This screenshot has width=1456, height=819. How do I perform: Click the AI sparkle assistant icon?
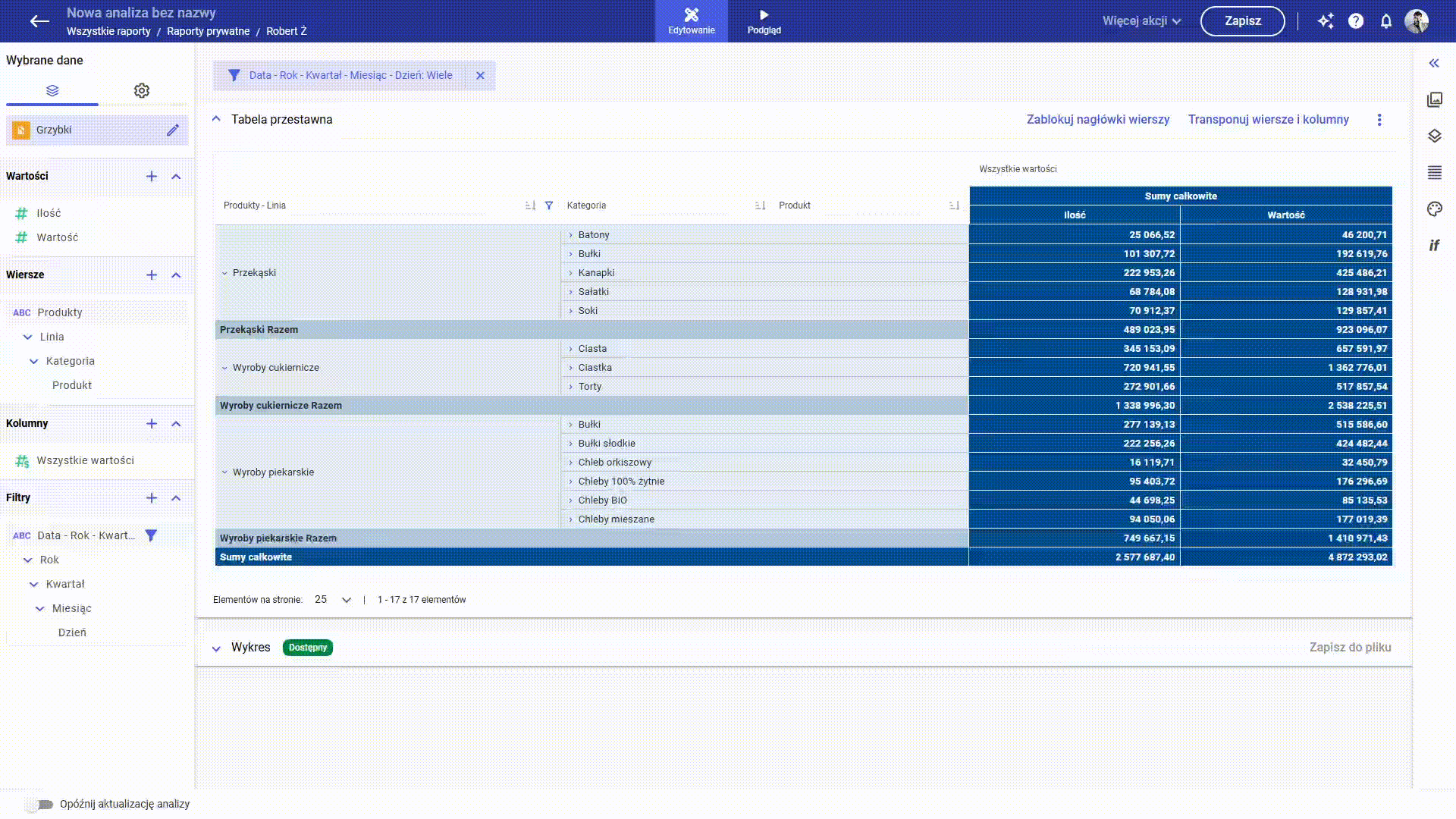(1326, 21)
